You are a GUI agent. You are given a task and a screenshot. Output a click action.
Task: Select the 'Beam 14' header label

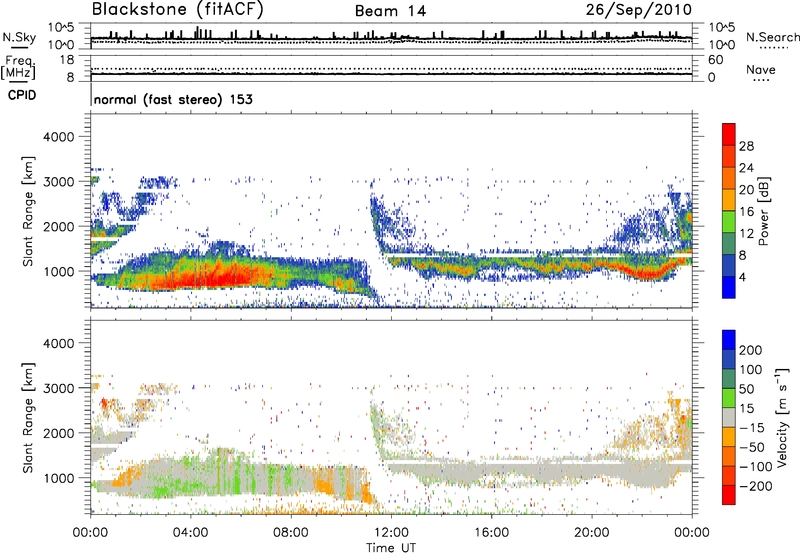(390, 11)
